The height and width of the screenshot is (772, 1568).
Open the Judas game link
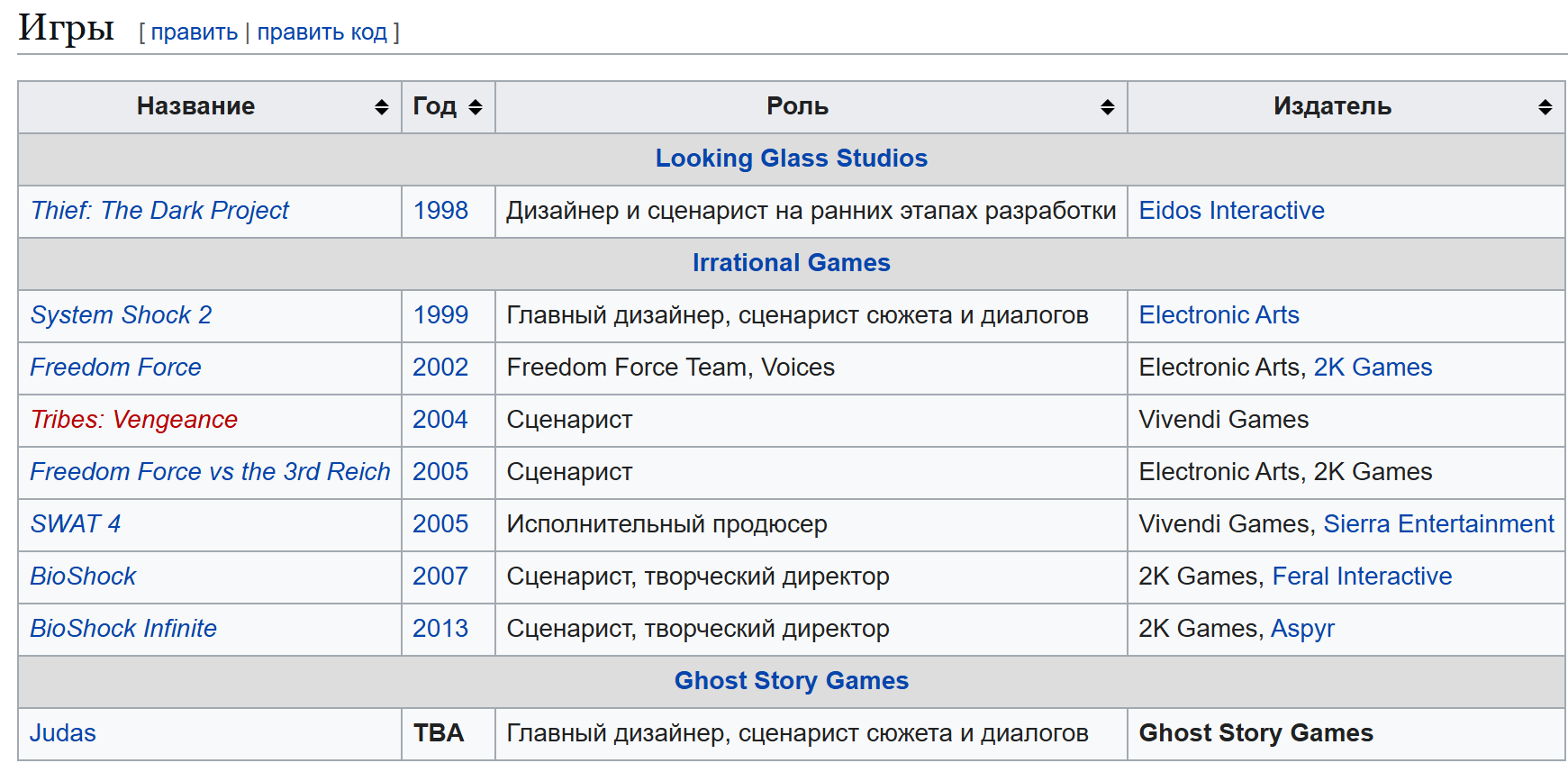coord(63,733)
